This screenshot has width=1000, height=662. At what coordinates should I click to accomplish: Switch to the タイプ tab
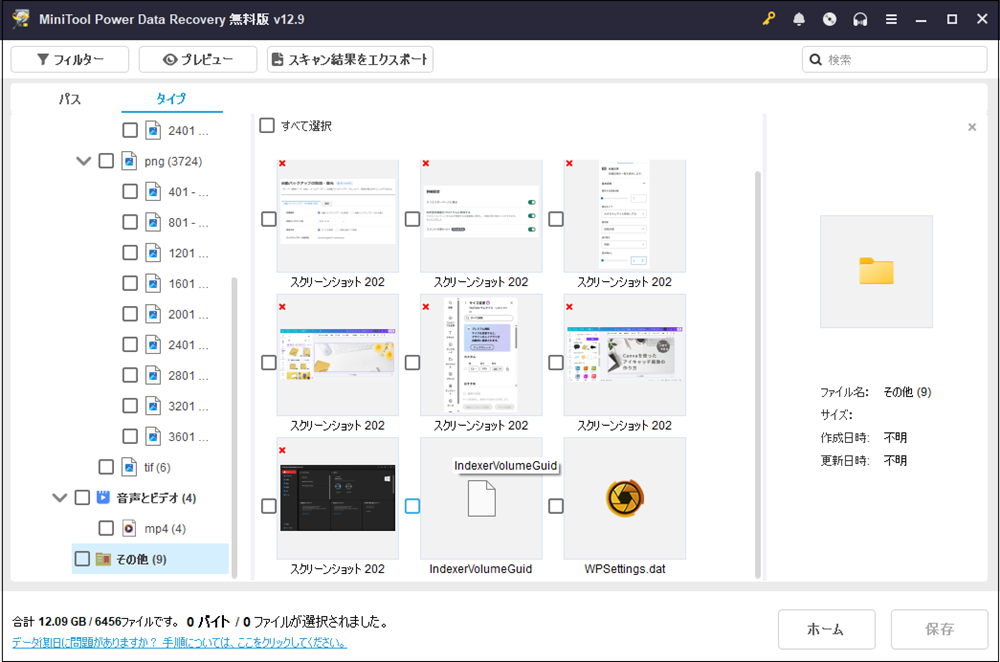tap(171, 99)
